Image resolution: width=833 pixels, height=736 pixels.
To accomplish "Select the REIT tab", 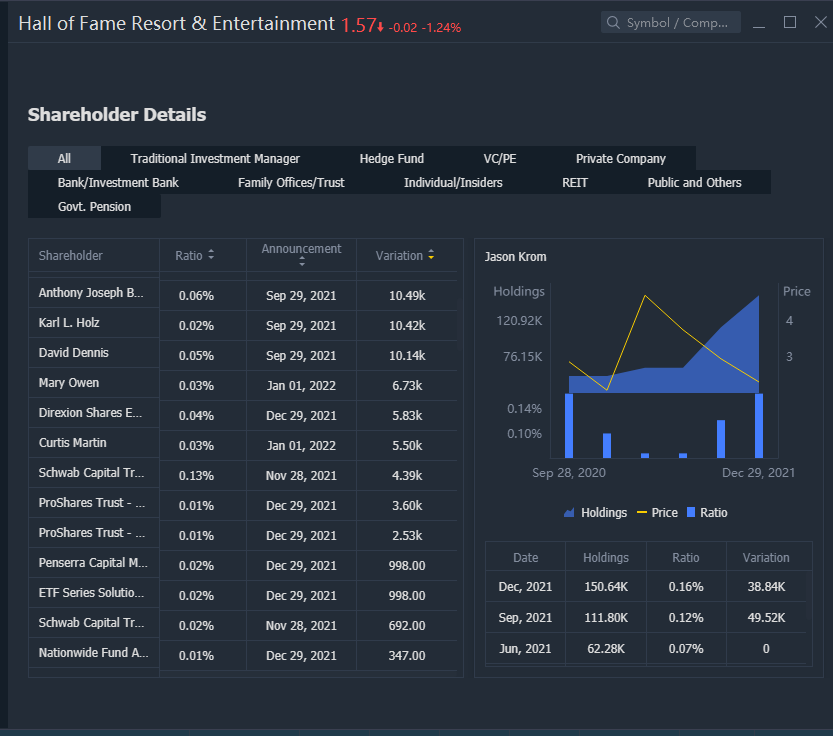I will click(575, 182).
